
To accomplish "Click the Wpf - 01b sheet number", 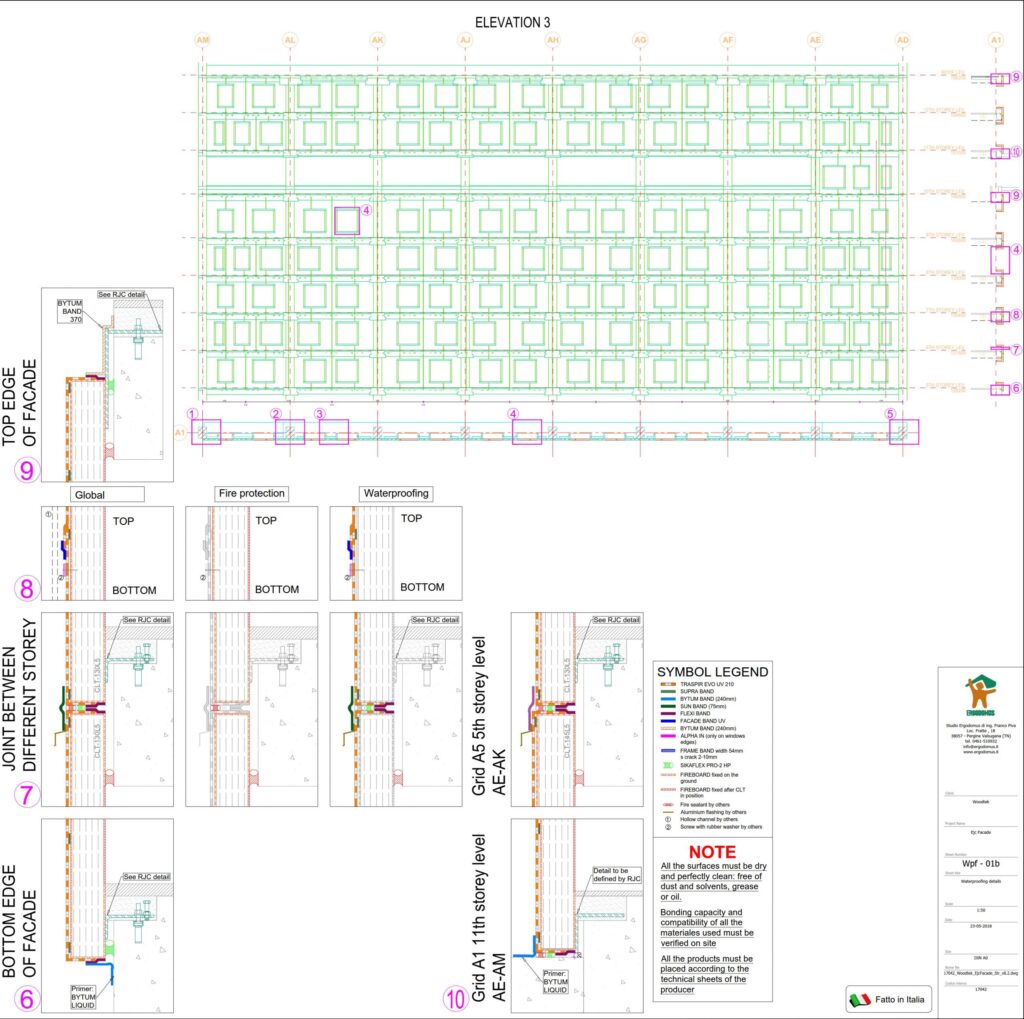I will click(980, 864).
